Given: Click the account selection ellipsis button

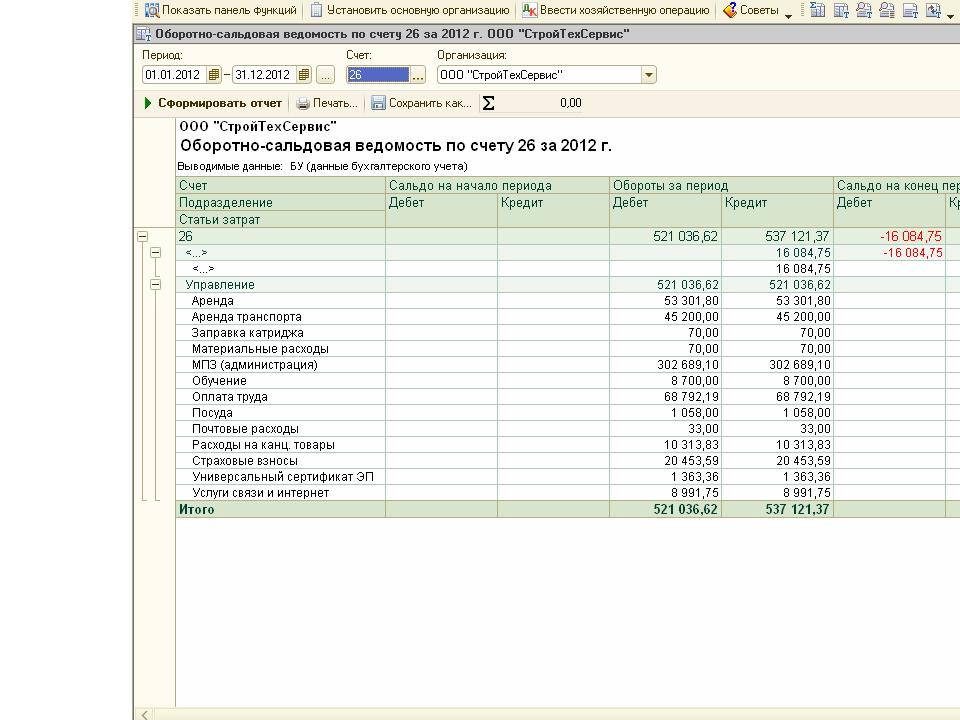Looking at the screenshot, I should (418, 75).
